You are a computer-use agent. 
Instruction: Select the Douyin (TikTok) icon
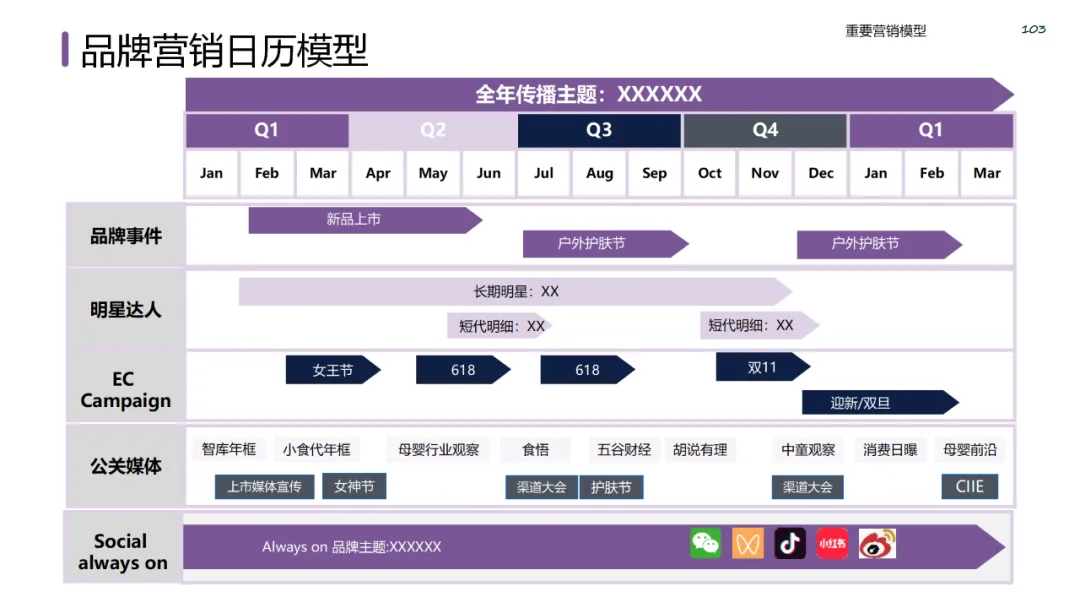789,543
